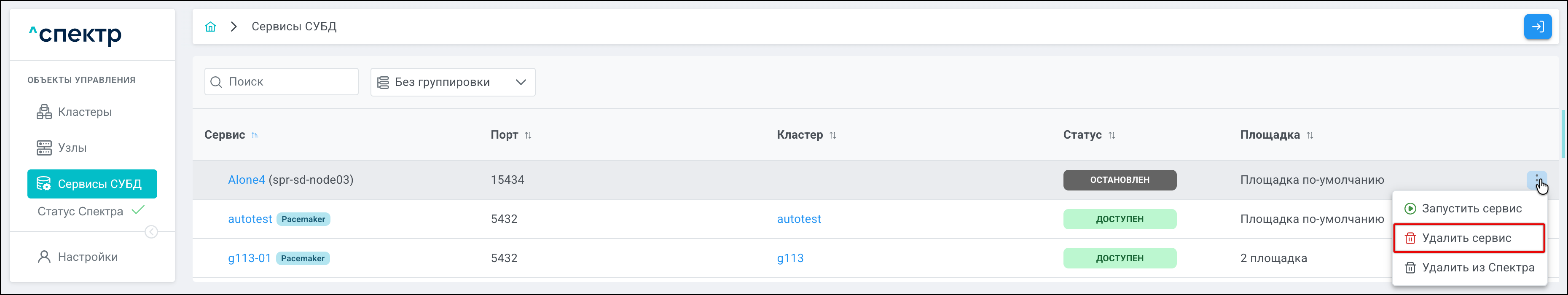1568x295 pixels.
Task: Open Кластеры in the sidebar
Action: pyautogui.click(x=85, y=112)
